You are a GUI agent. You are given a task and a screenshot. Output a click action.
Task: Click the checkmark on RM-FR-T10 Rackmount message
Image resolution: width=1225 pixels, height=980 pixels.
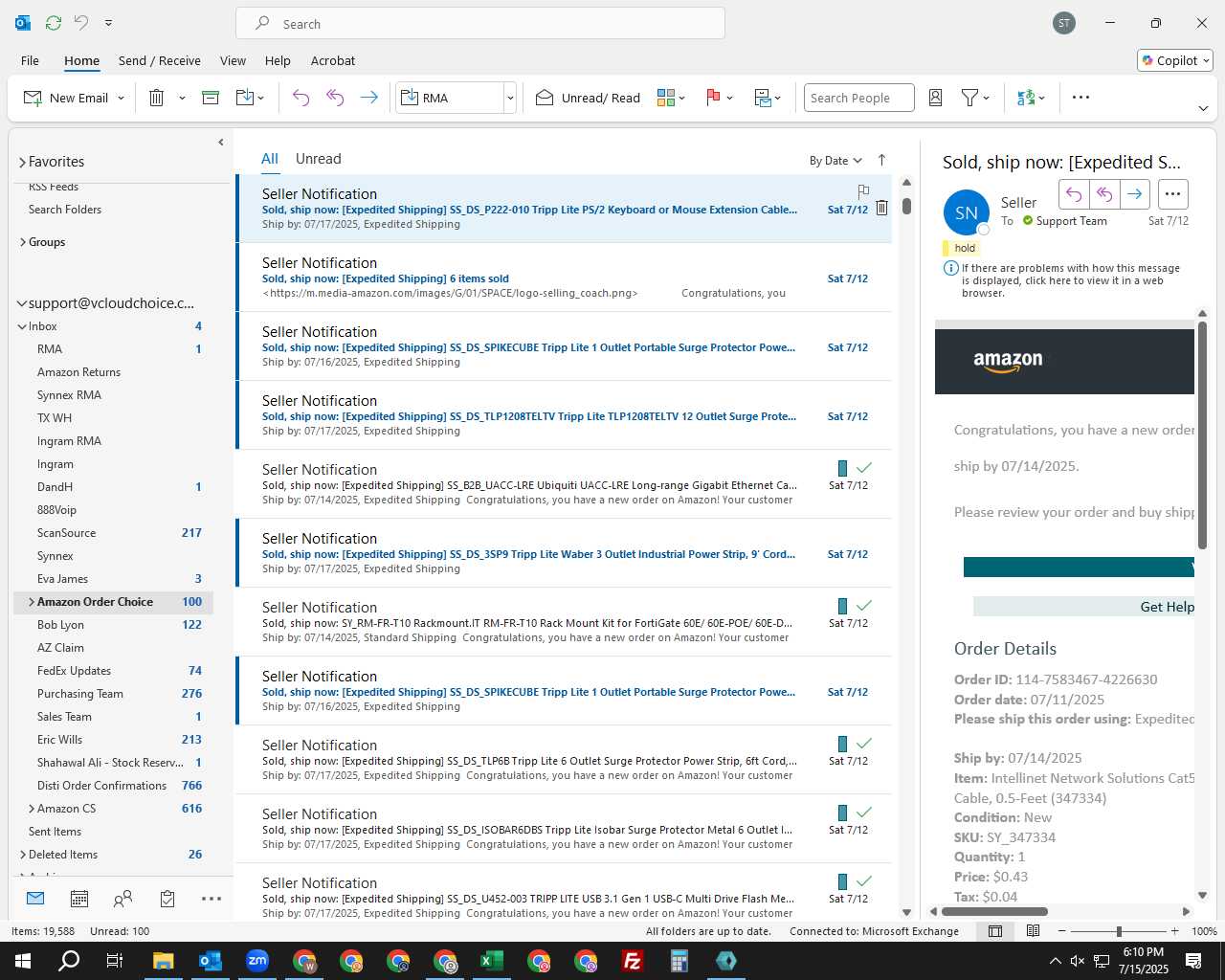point(864,606)
